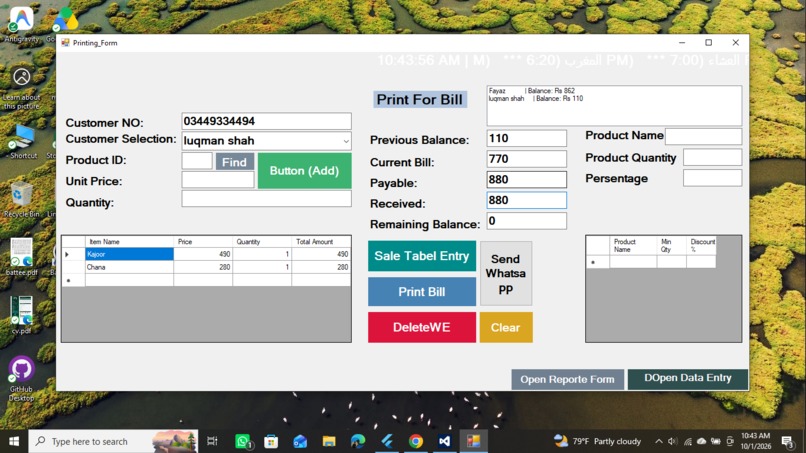Screen dimensions: 806x453
Task: Click the DOpen Data Entry button
Action: (x=688, y=379)
